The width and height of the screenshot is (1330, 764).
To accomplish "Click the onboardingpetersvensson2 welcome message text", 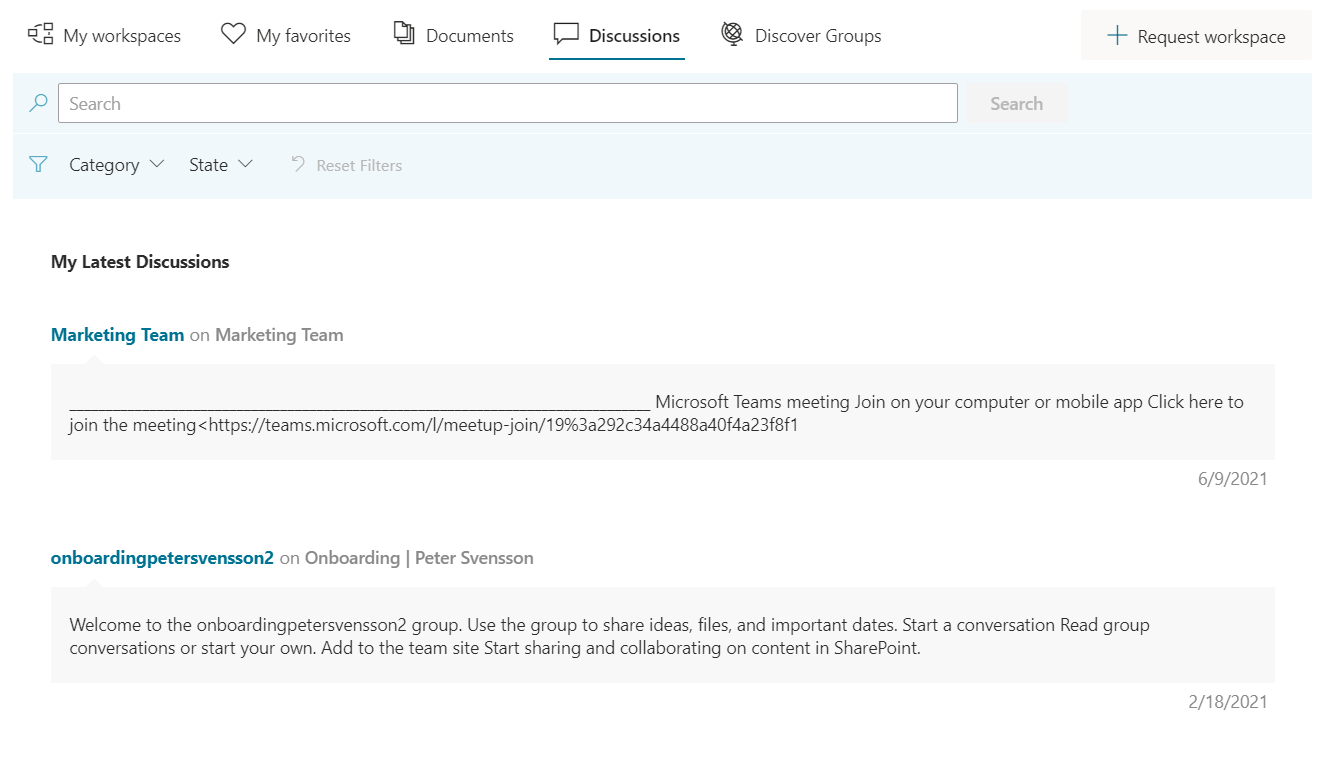I will [609, 636].
